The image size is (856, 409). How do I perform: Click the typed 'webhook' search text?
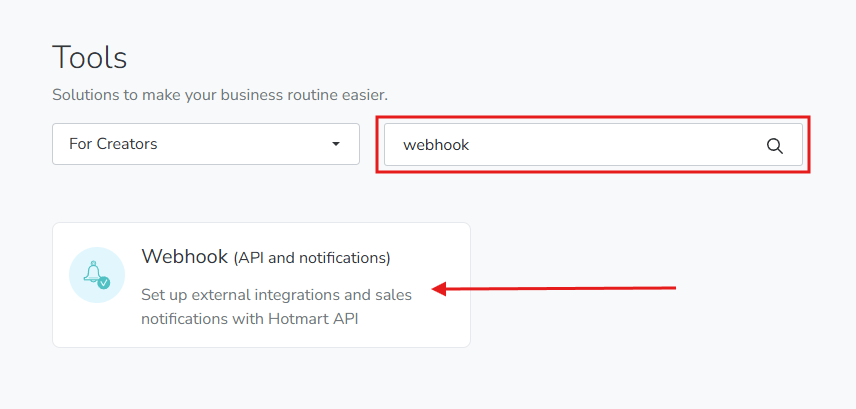pyautogui.click(x=435, y=145)
